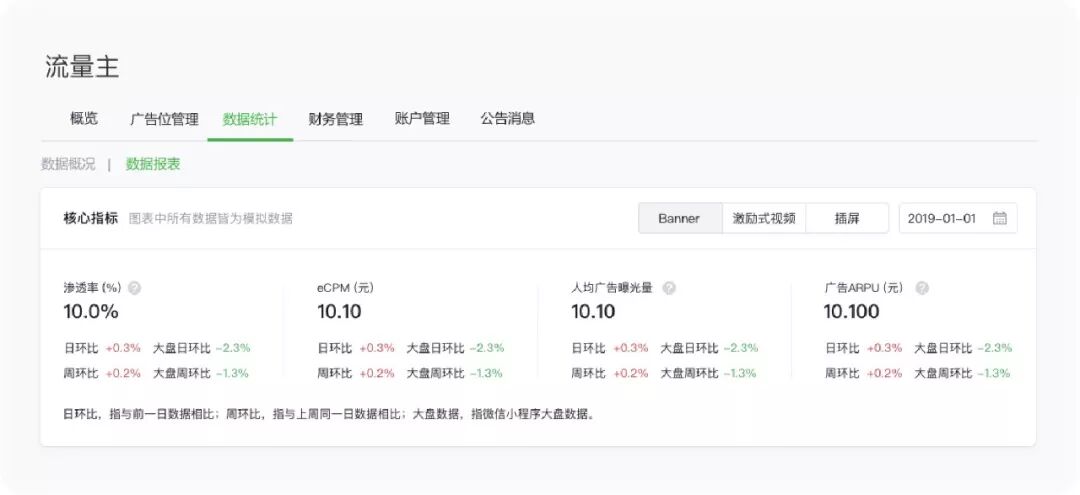Switch to the 数据概况 sub-view

68,164
